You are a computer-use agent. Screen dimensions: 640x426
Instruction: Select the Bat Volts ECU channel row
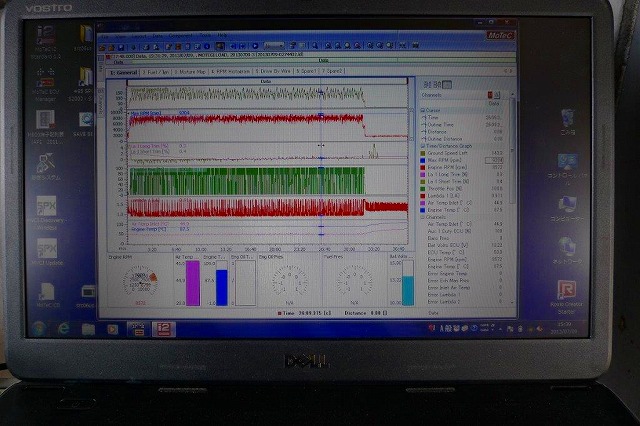coord(464,245)
